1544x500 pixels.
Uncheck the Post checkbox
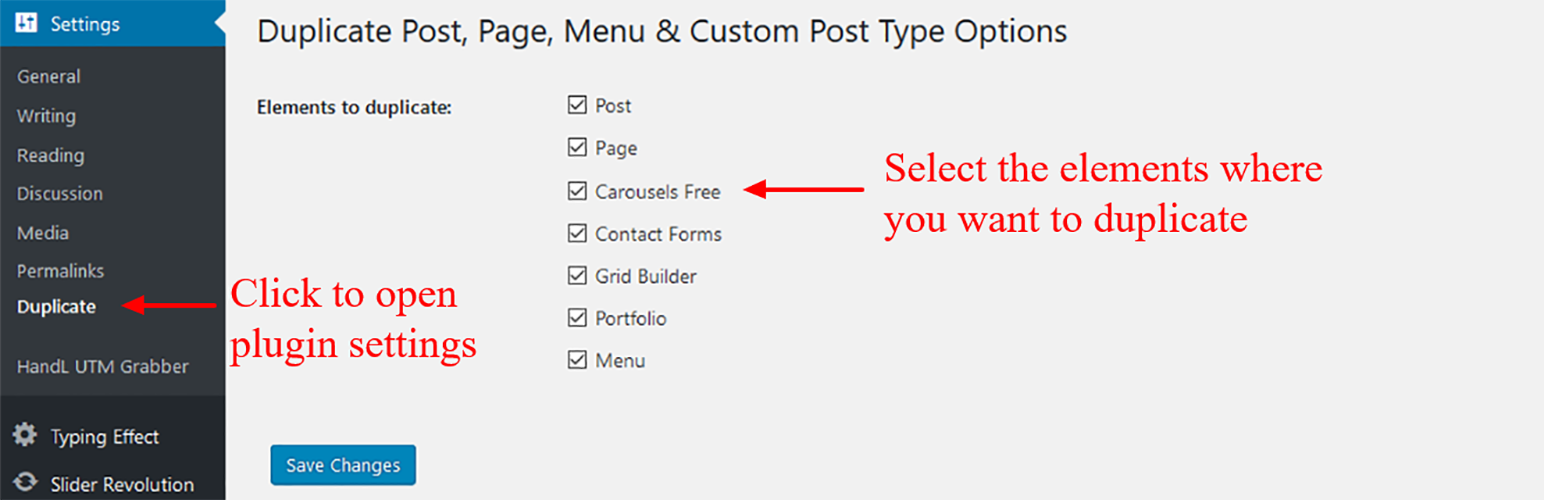(x=576, y=105)
